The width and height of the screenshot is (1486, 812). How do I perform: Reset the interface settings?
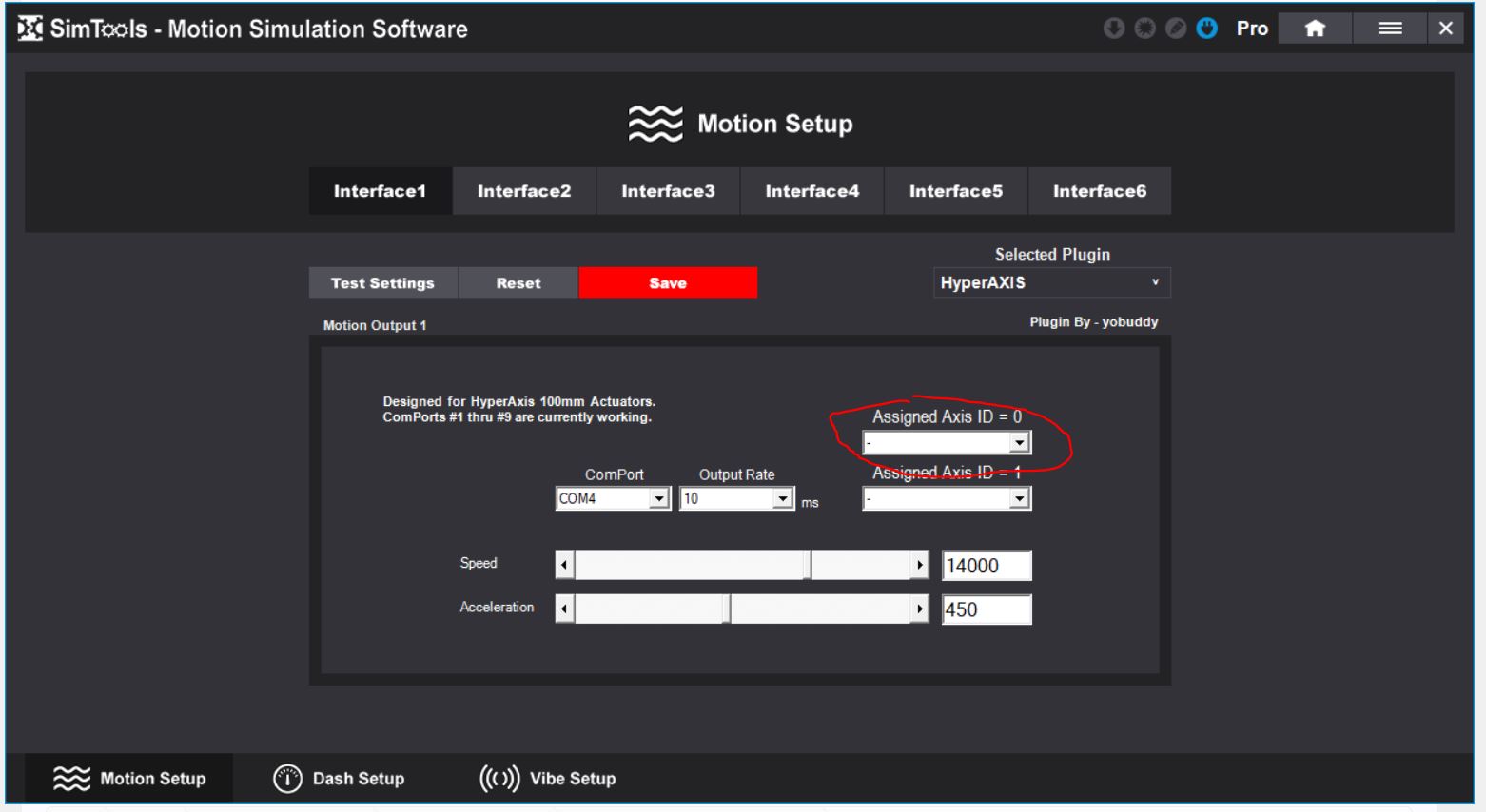518,283
